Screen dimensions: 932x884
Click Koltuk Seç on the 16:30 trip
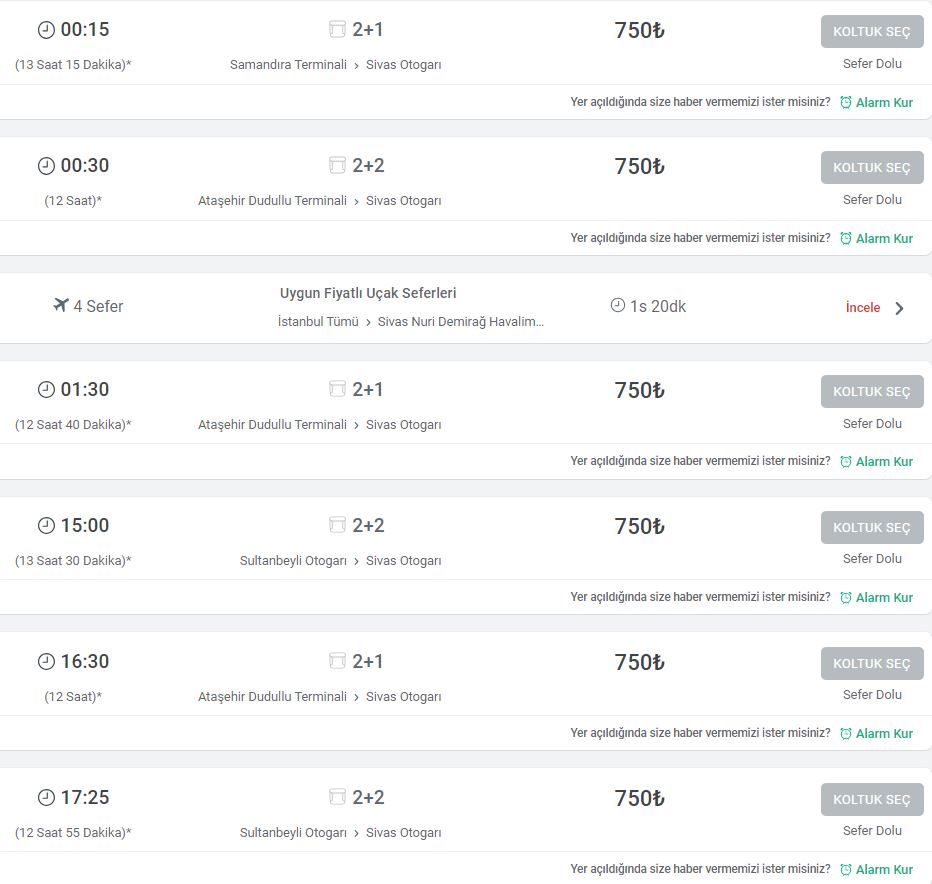pos(872,663)
